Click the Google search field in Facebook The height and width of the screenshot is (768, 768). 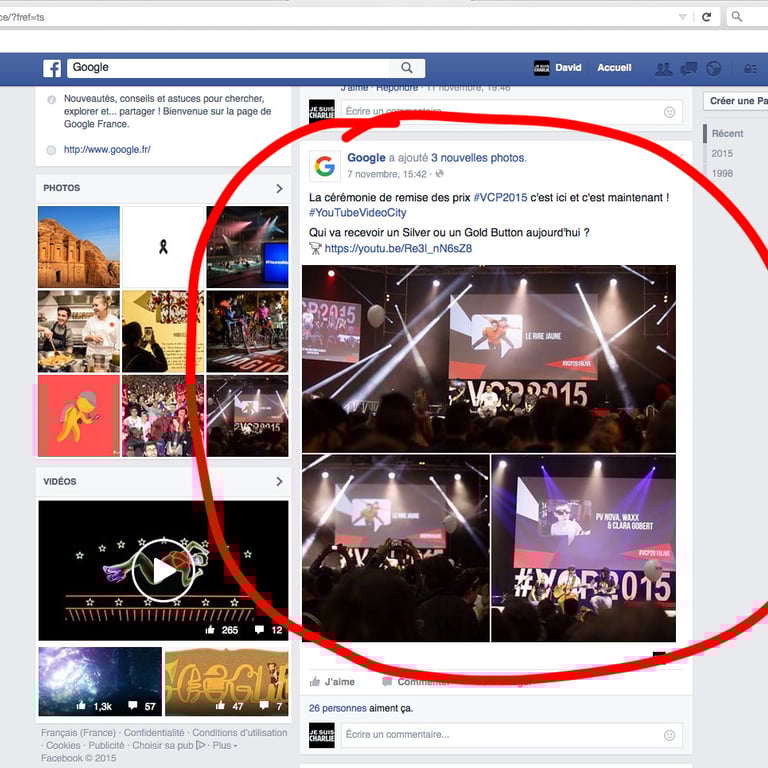tap(228, 68)
